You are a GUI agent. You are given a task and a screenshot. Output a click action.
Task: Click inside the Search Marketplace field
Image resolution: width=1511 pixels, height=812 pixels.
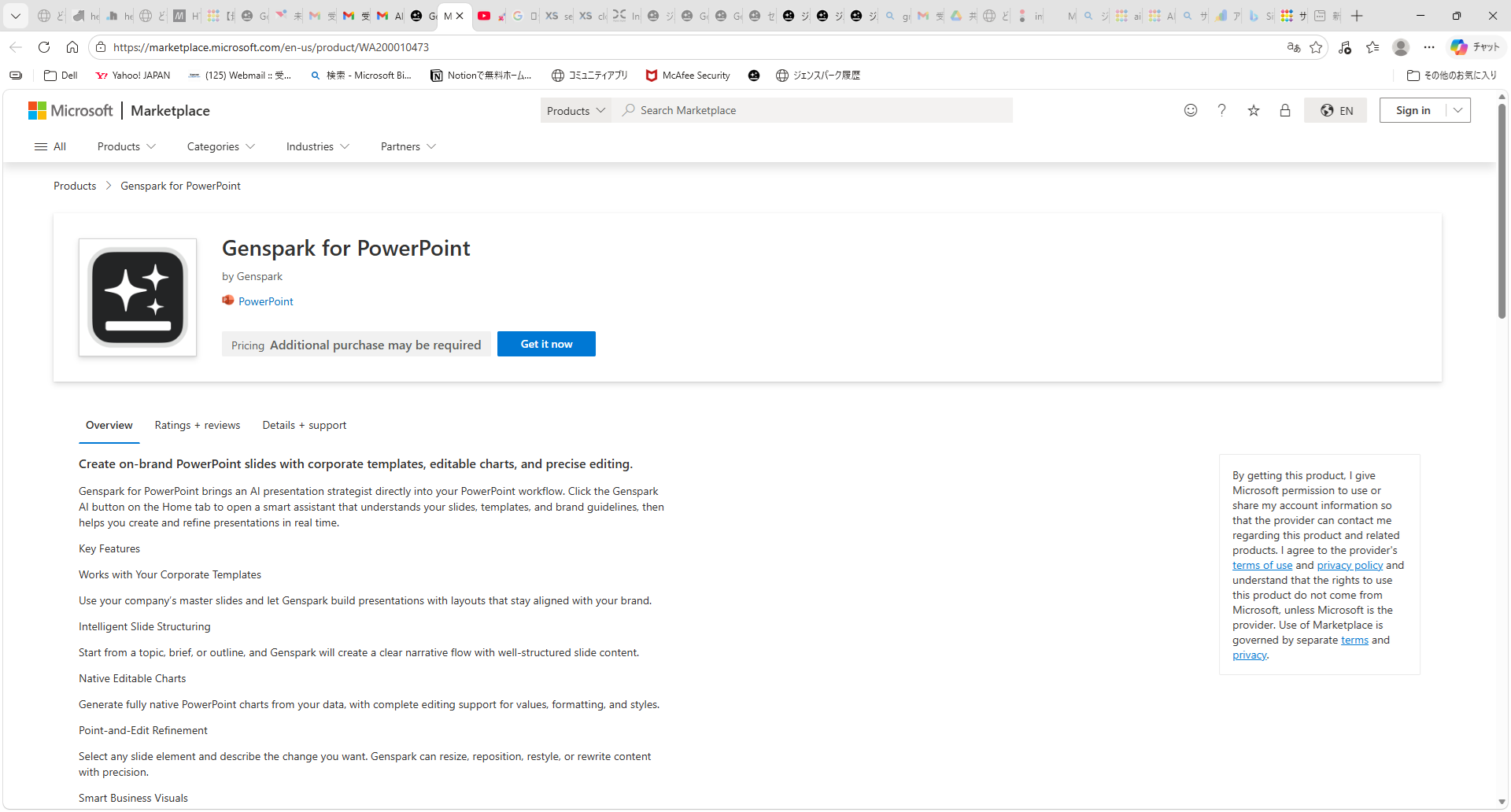(787, 110)
